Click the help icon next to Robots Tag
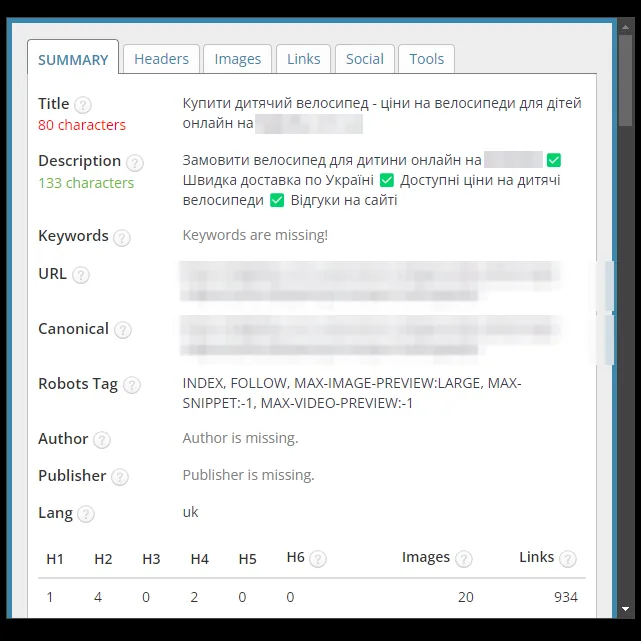The image size is (641, 641). point(132,385)
